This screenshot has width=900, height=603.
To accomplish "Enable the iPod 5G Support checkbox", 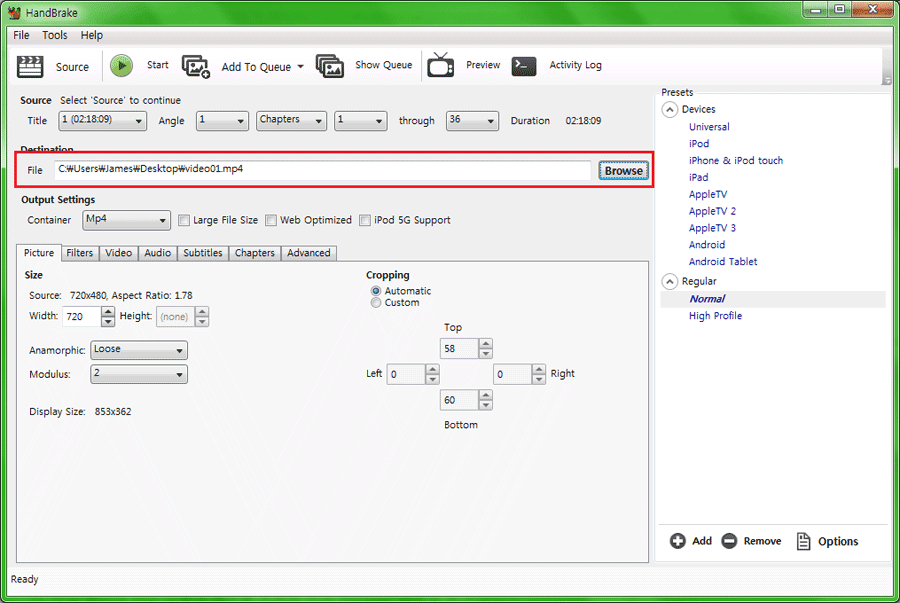I will [364, 220].
